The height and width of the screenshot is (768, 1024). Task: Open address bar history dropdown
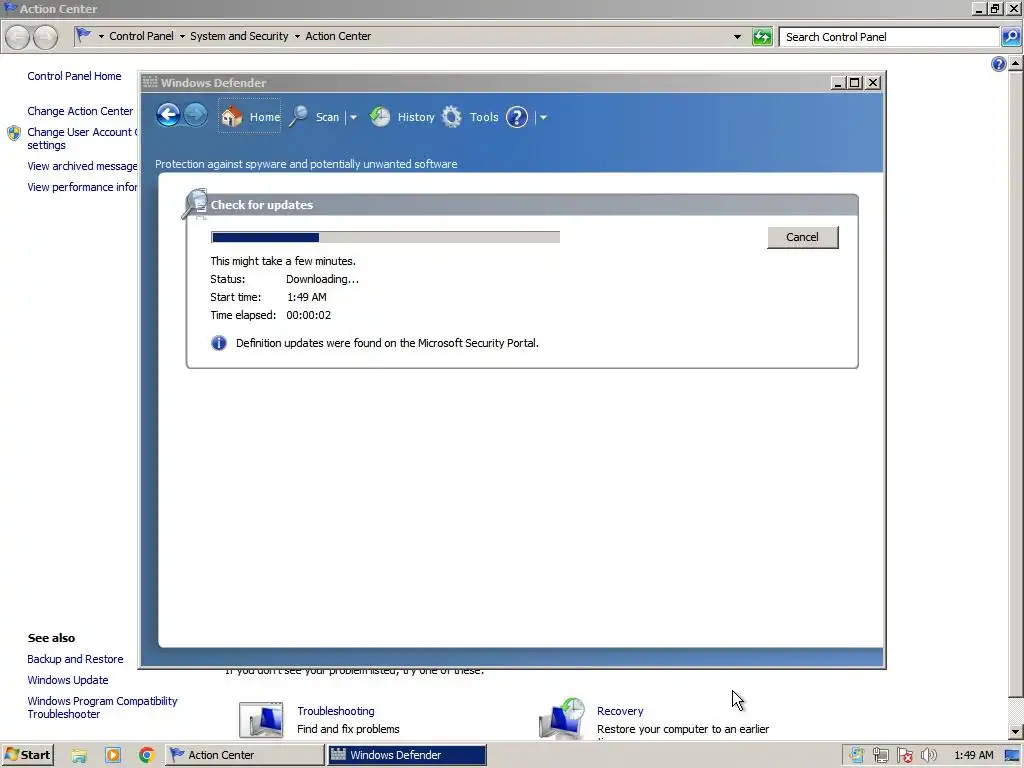[737, 37]
